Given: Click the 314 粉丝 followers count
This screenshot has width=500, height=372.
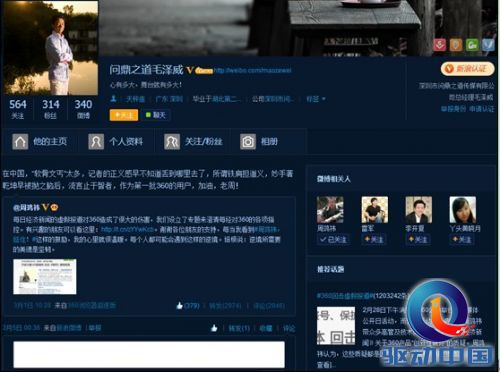Looking at the screenshot, I should 51,109.
